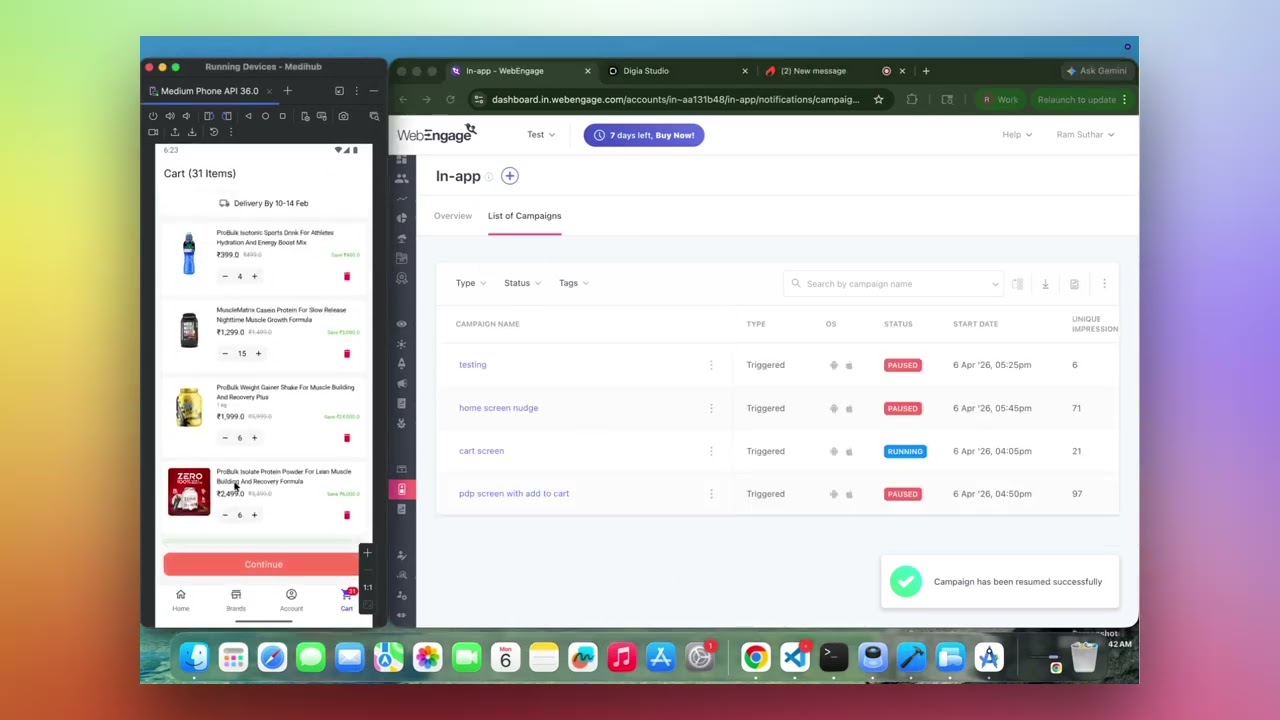Open the Home tab in the phone app
The width and height of the screenshot is (1280, 720).
[x=180, y=600]
